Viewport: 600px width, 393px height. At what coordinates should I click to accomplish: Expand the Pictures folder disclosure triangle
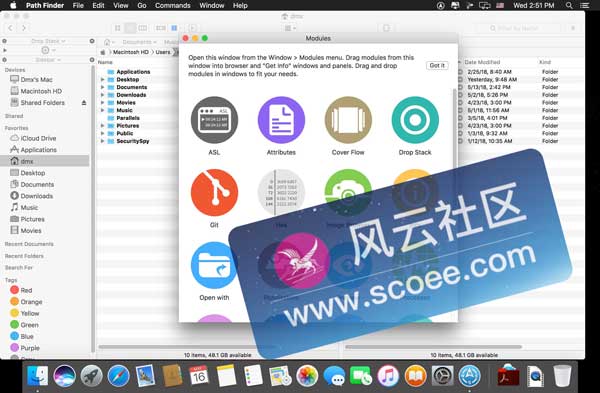coord(102,126)
